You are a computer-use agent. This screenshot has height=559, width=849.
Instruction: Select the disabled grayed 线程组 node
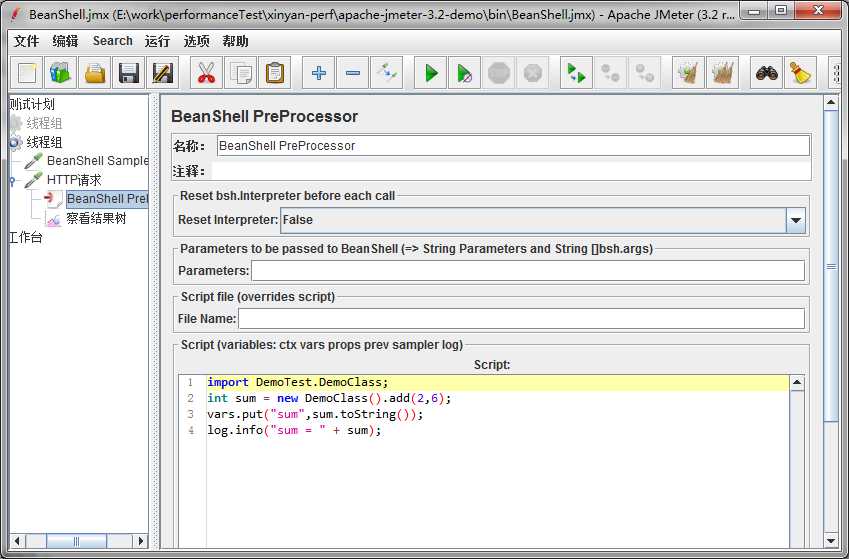click(x=44, y=124)
